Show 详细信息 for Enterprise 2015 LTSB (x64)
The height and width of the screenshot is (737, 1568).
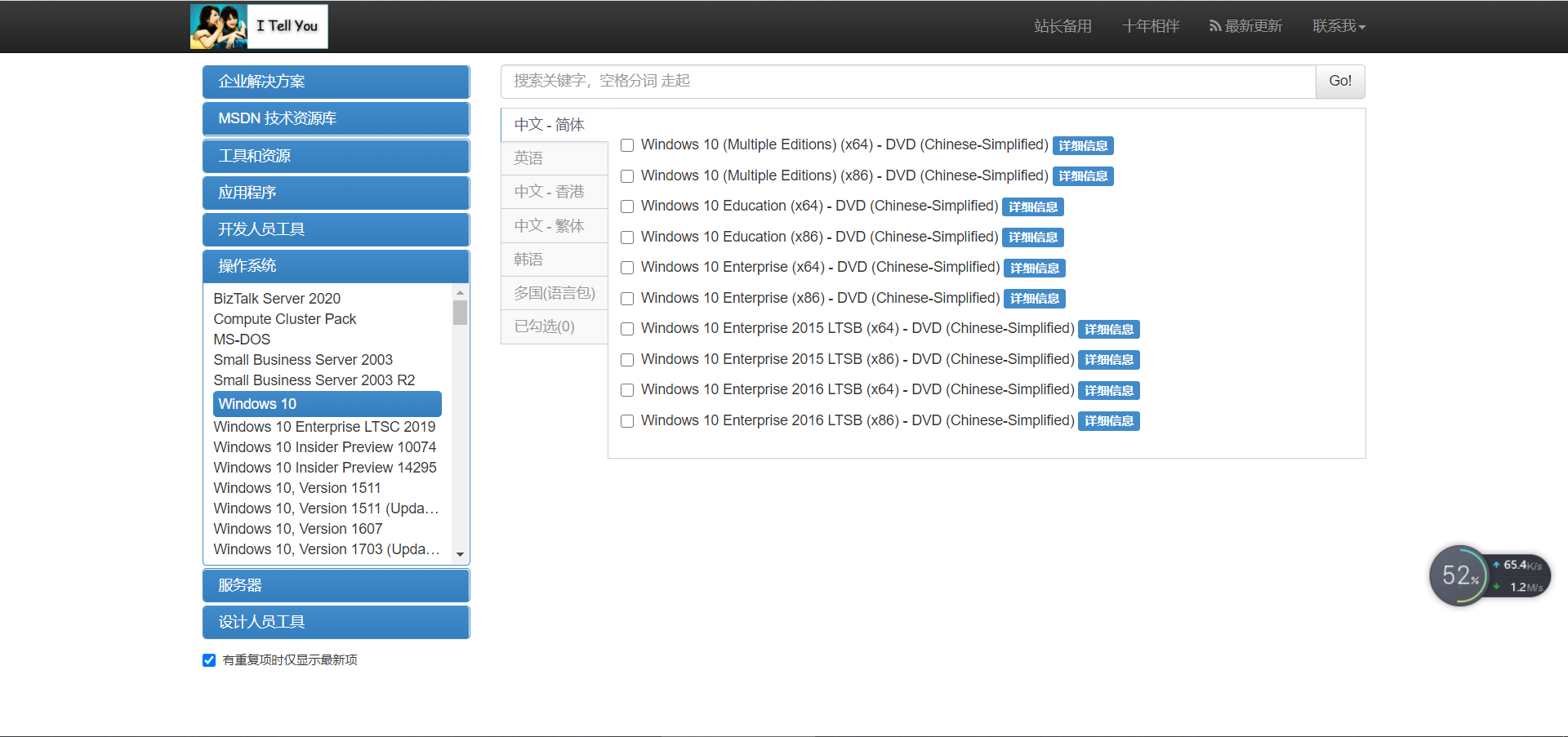pyautogui.click(x=1109, y=330)
